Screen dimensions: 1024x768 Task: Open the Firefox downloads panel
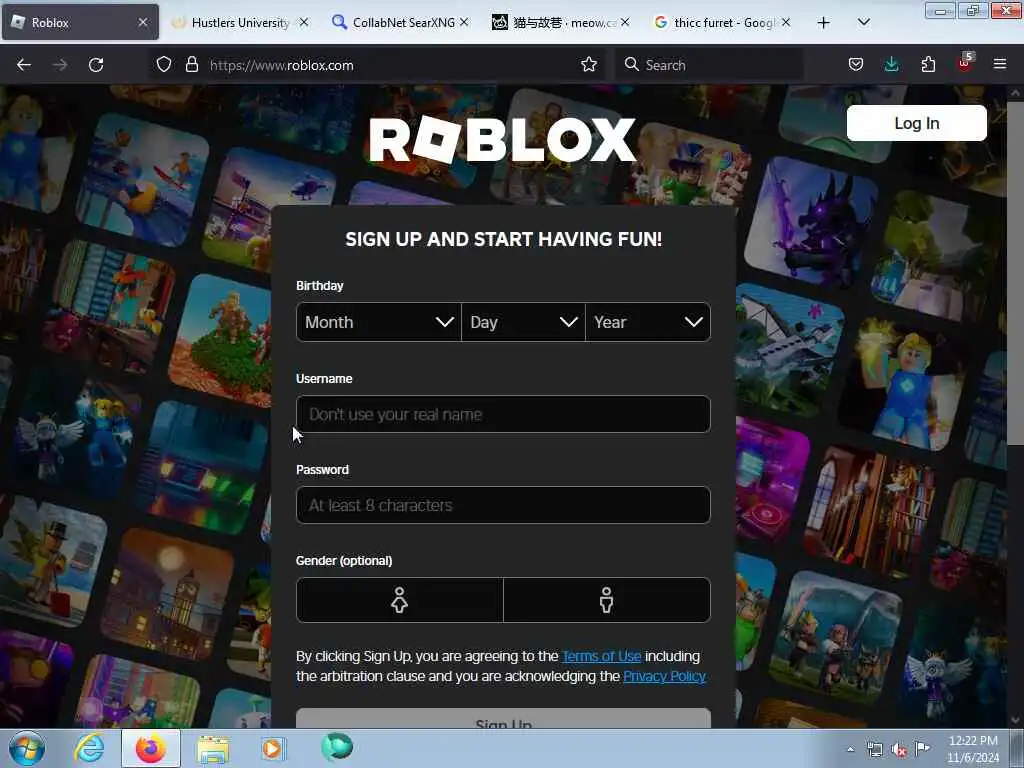891,65
